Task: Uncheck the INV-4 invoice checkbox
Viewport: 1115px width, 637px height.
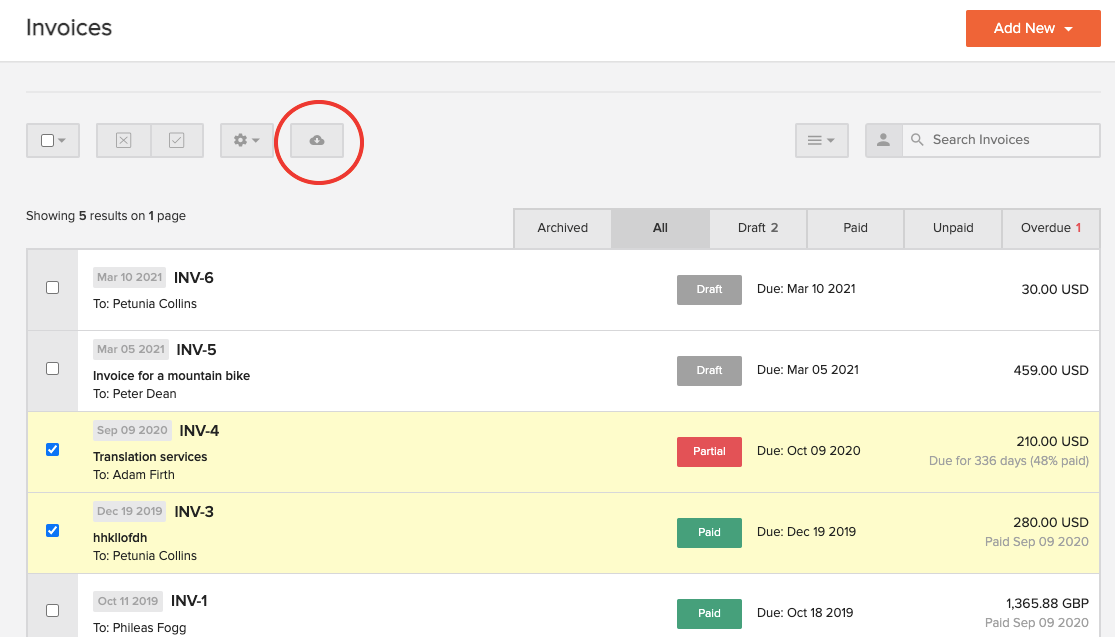Action: (53, 449)
